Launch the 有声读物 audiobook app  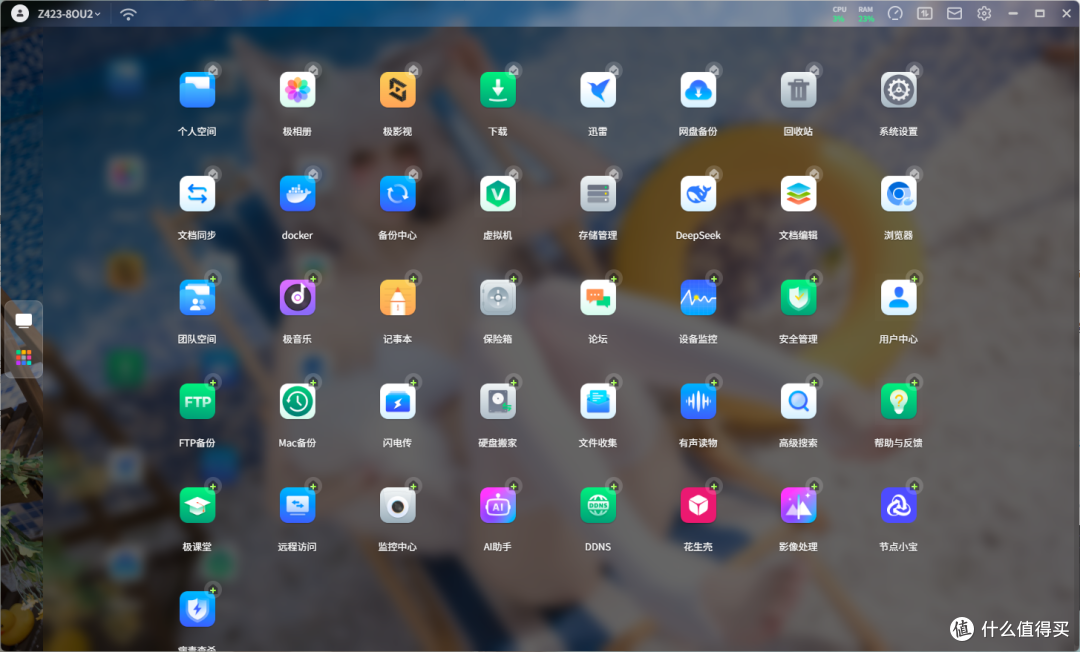pos(698,402)
